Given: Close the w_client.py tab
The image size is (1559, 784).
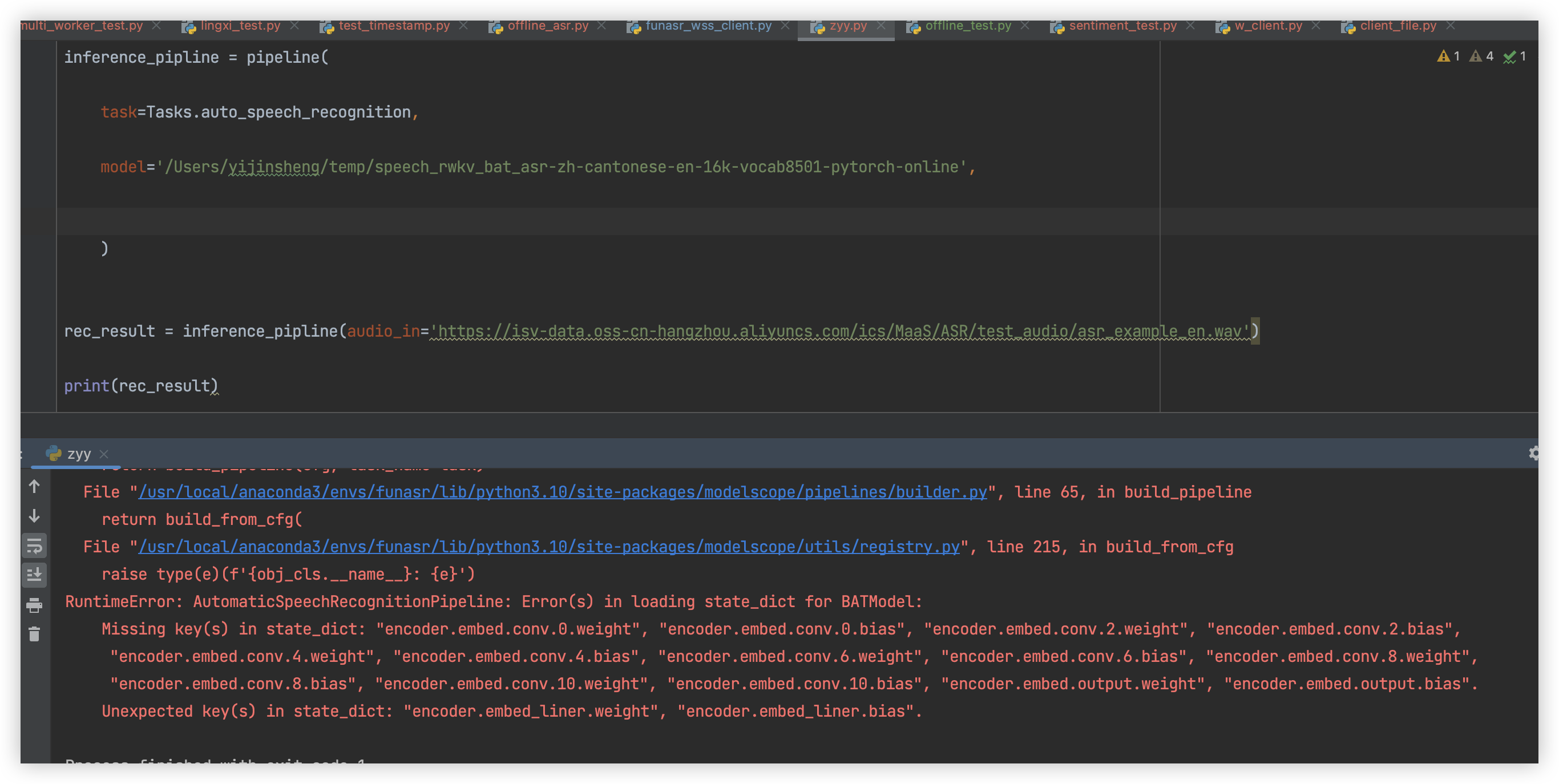Looking at the screenshot, I should tap(1316, 26).
